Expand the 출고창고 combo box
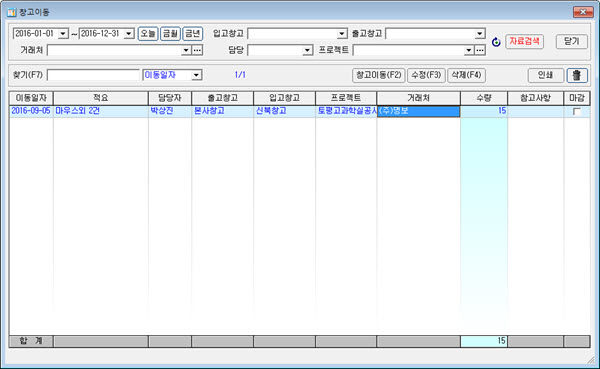The image size is (600, 369). pyautogui.click(x=479, y=34)
